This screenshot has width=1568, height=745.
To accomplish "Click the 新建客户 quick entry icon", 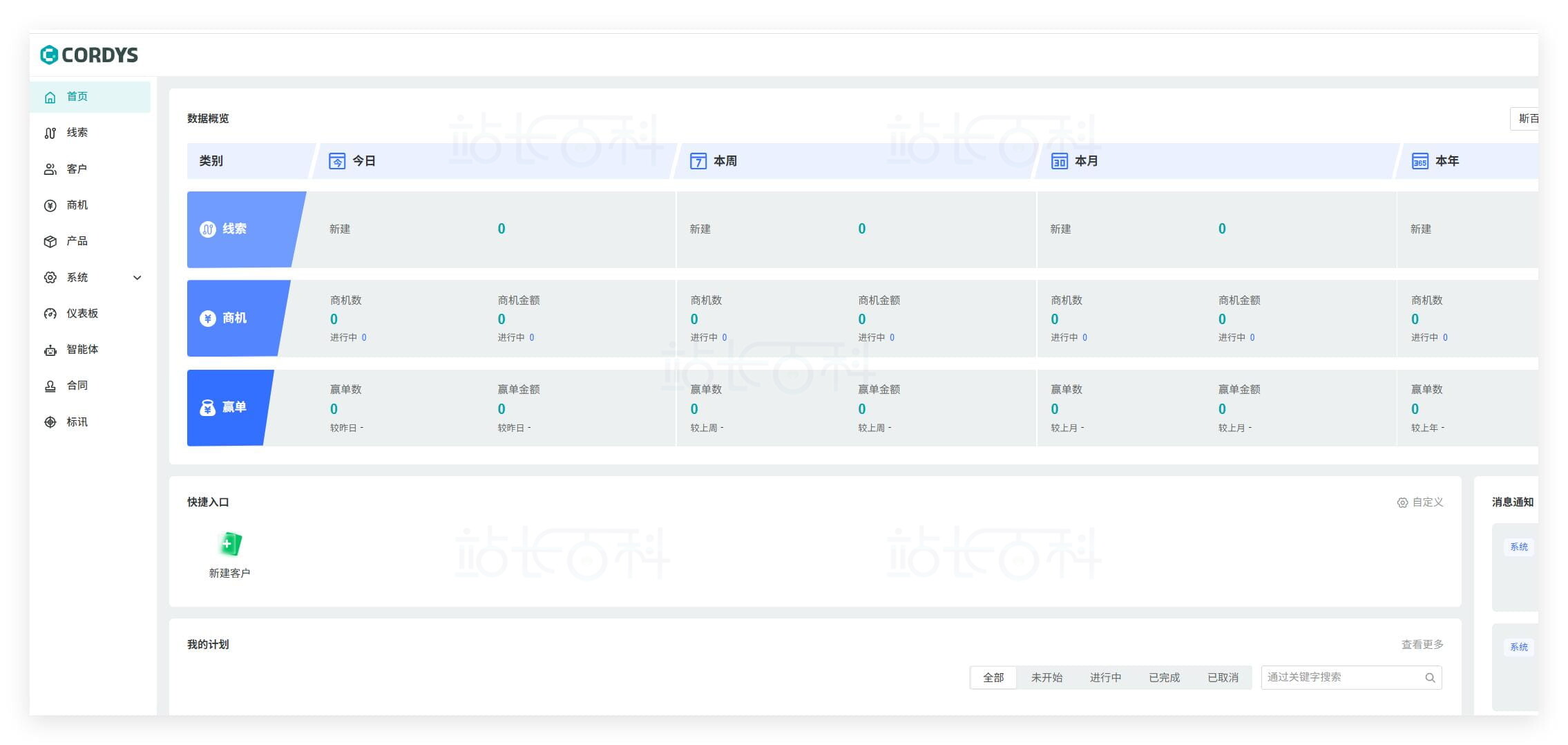I will tap(229, 545).
